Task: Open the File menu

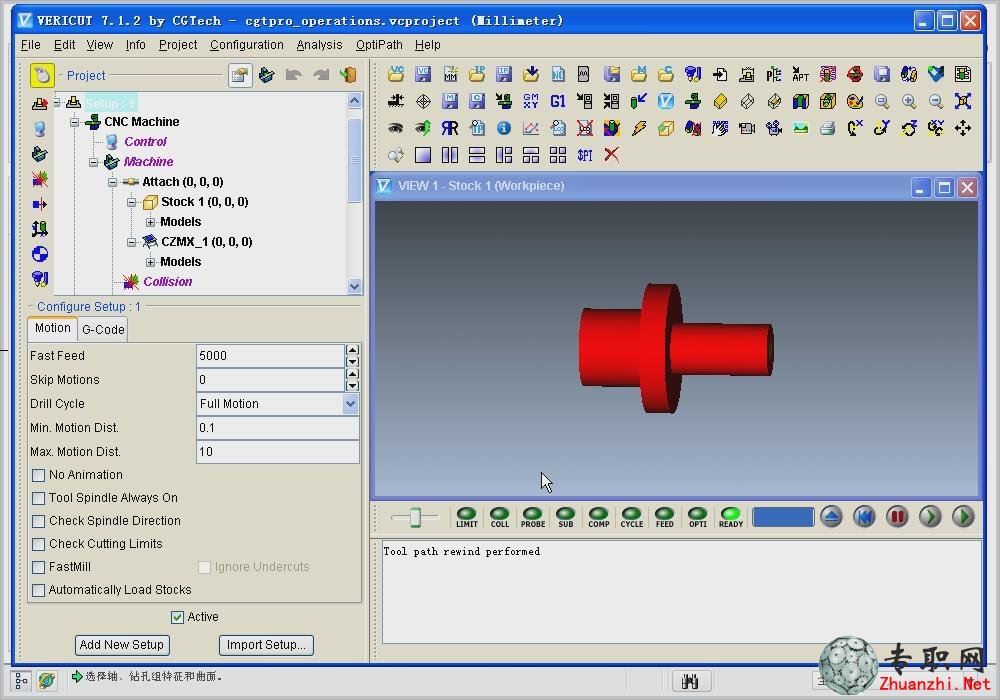Action: (31, 45)
